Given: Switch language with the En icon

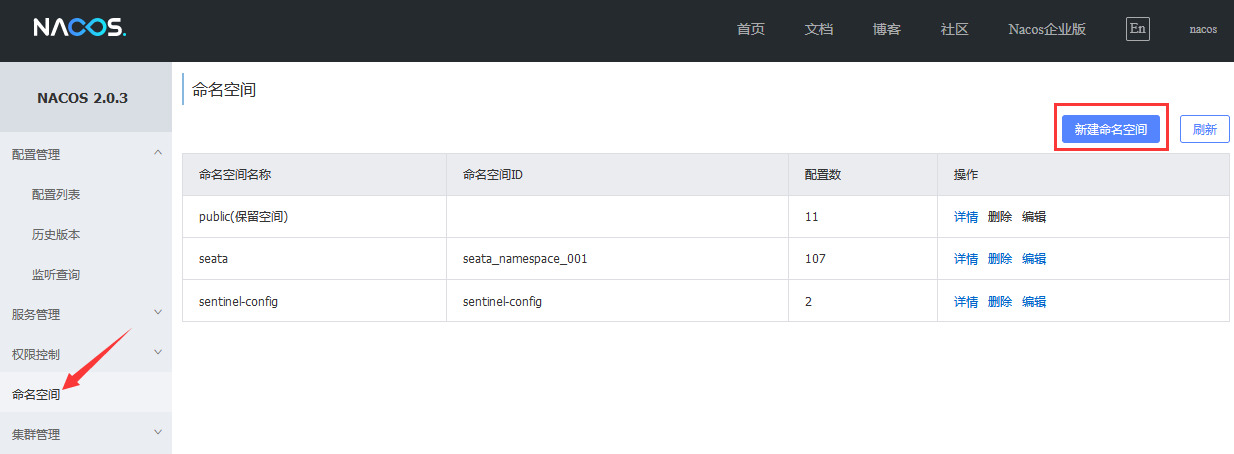Looking at the screenshot, I should pos(1137,28).
